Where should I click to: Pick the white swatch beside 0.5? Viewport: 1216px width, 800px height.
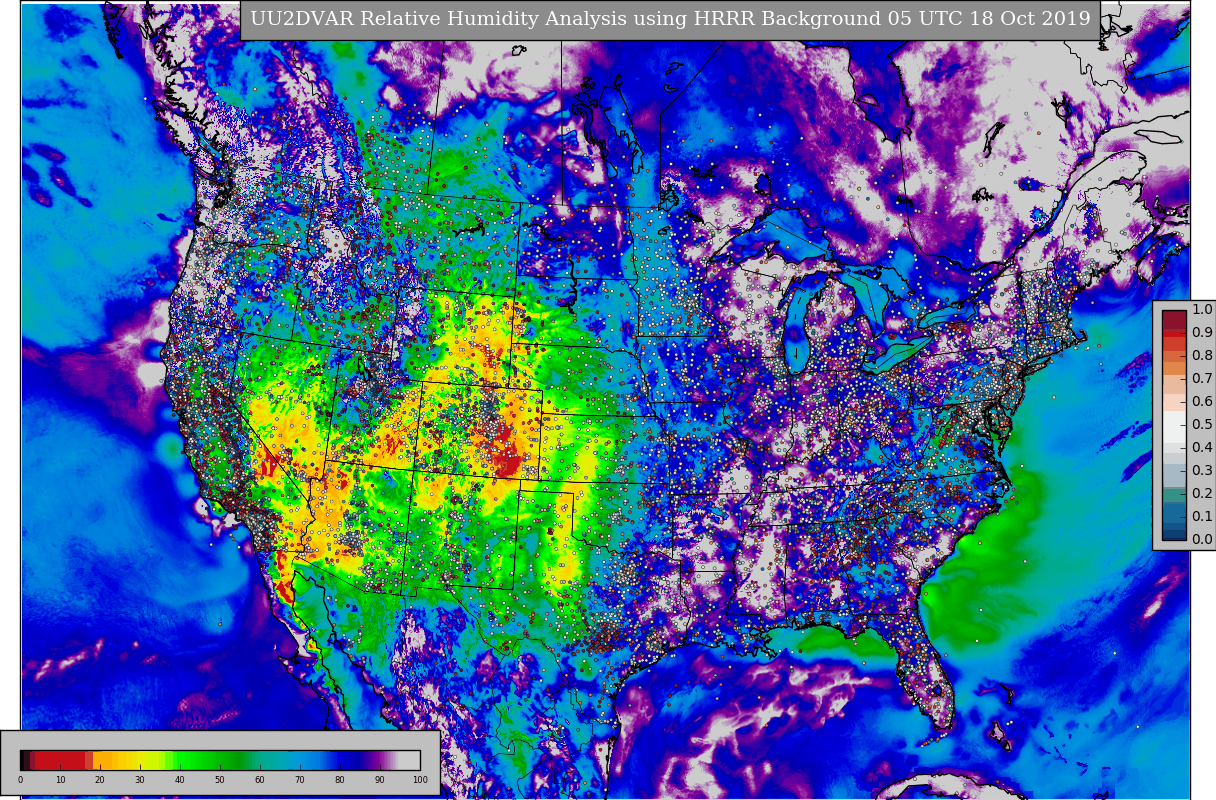click(x=1174, y=425)
